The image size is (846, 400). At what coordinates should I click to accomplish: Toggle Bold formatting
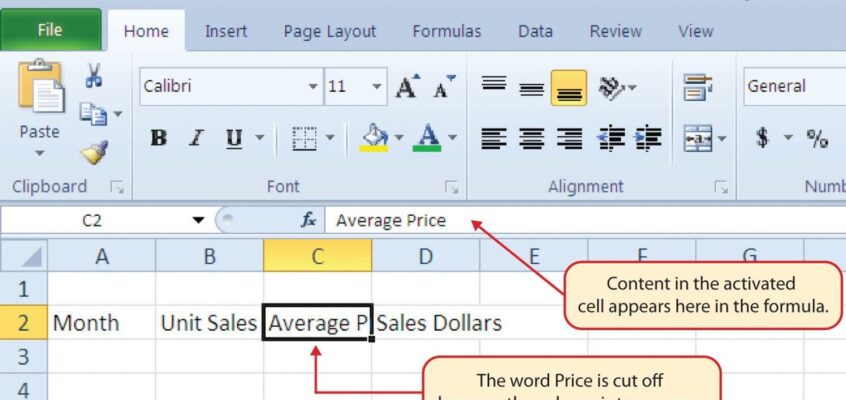point(158,138)
